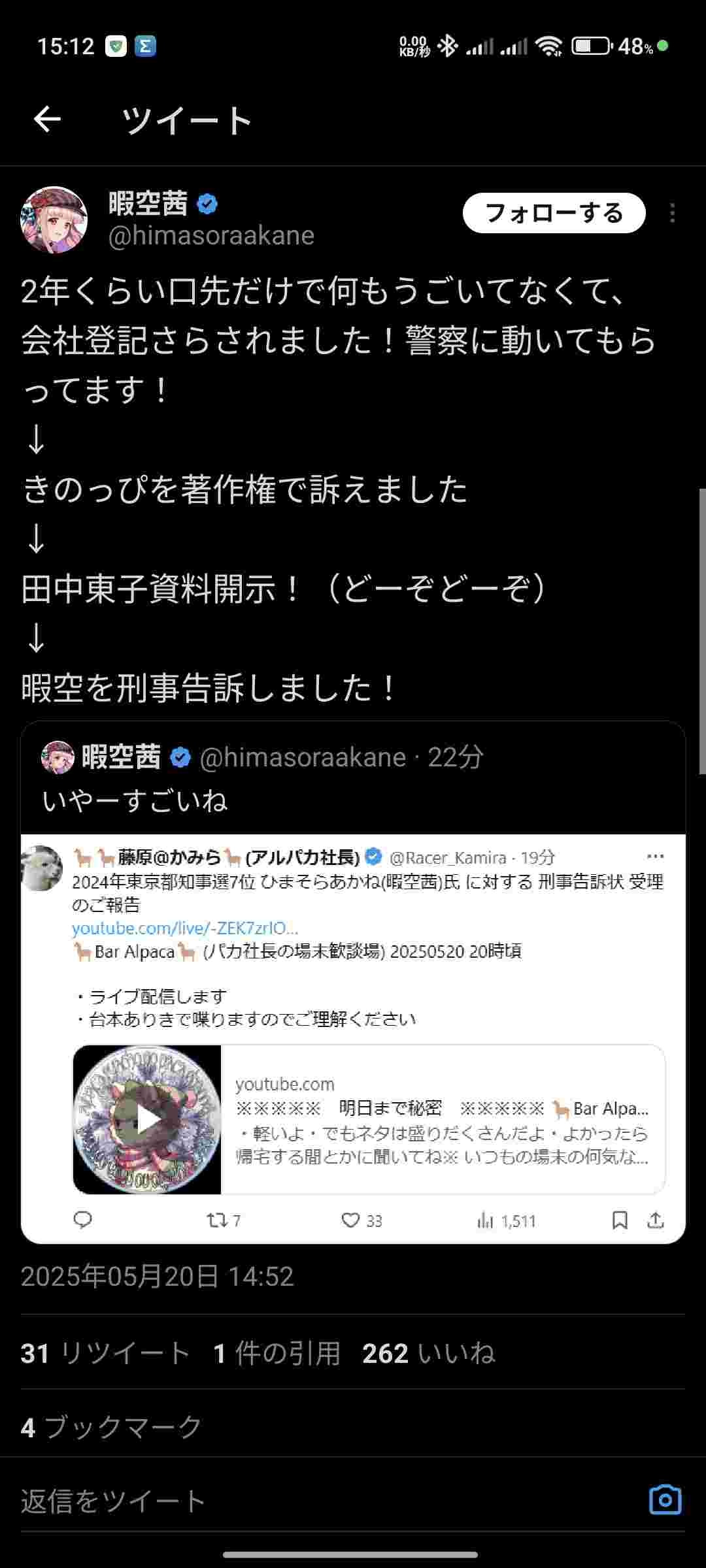Tap the share upload icon in embedded tweet
The image size is (706, 1568).
click(x=656, y=1220)
